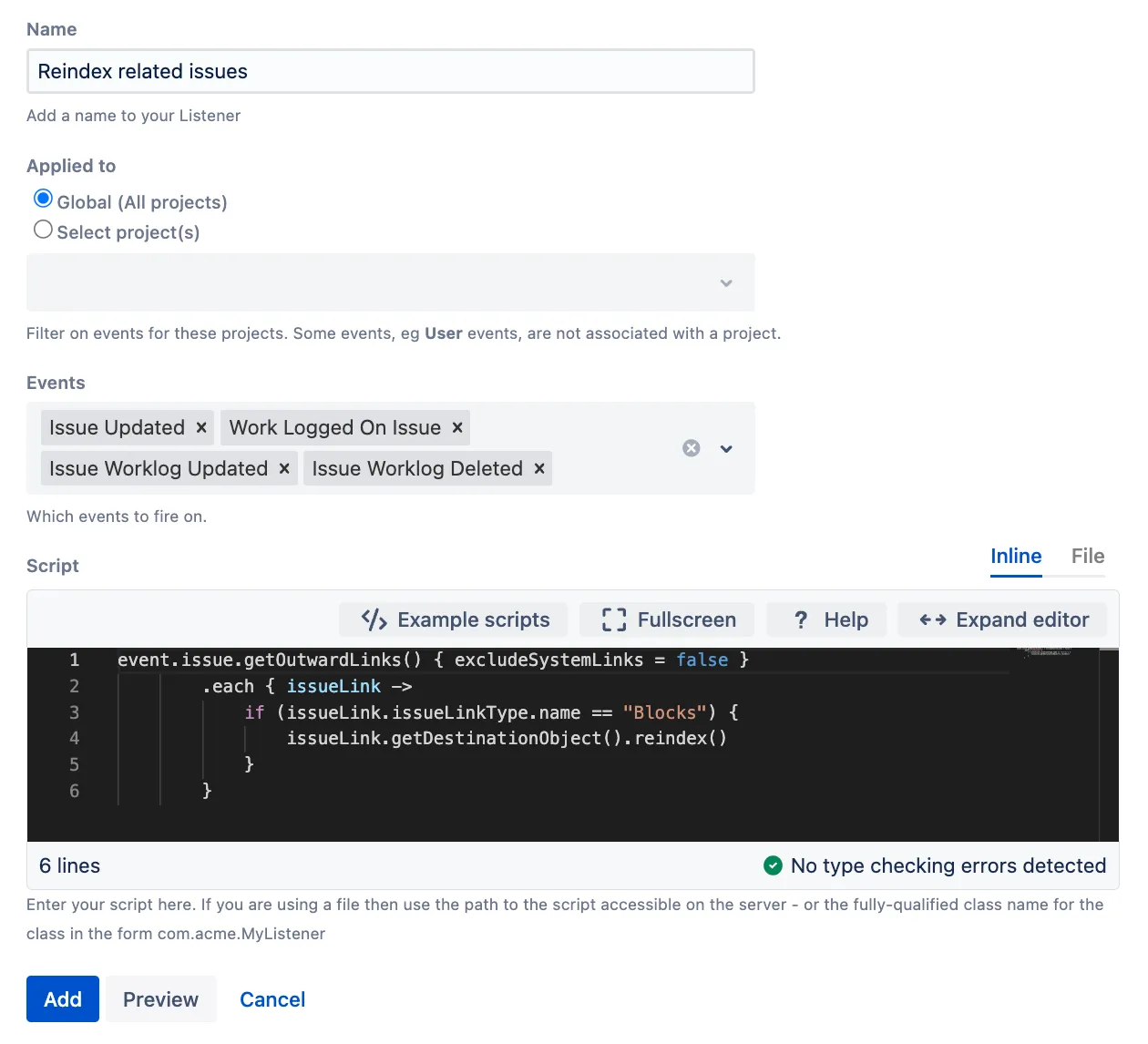The image size is (1148, 1044).
Task: Remove the Work Logged On Issue tag
Action: [457, 428]
